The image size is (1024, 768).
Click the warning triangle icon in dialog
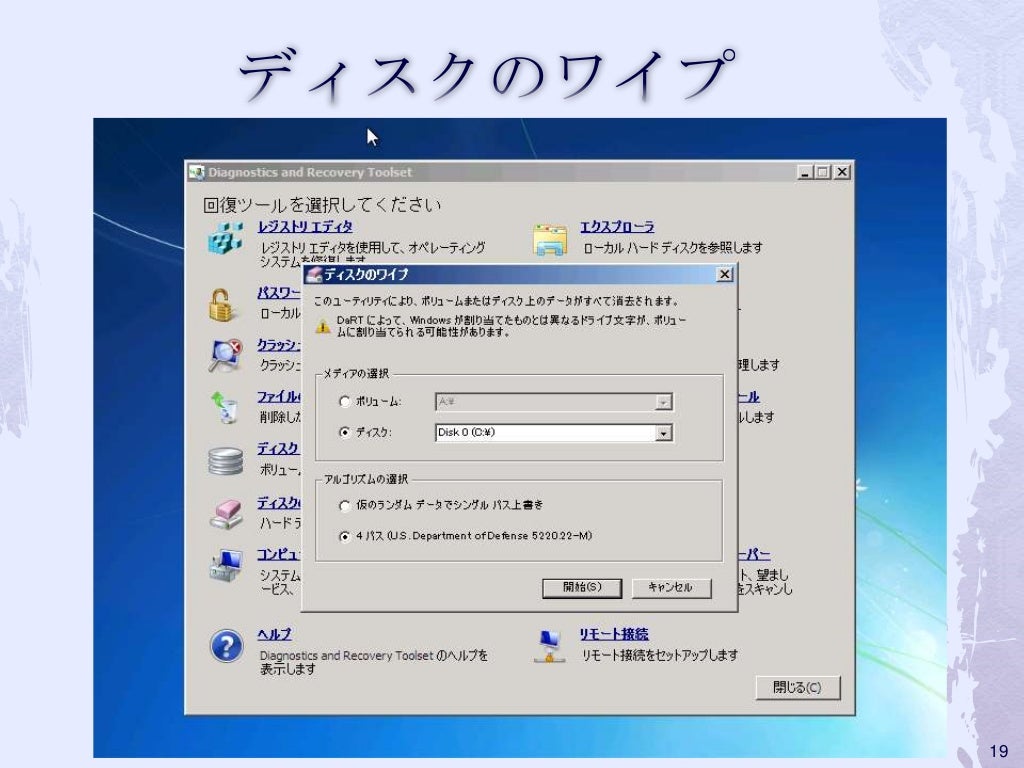[323, 326]
